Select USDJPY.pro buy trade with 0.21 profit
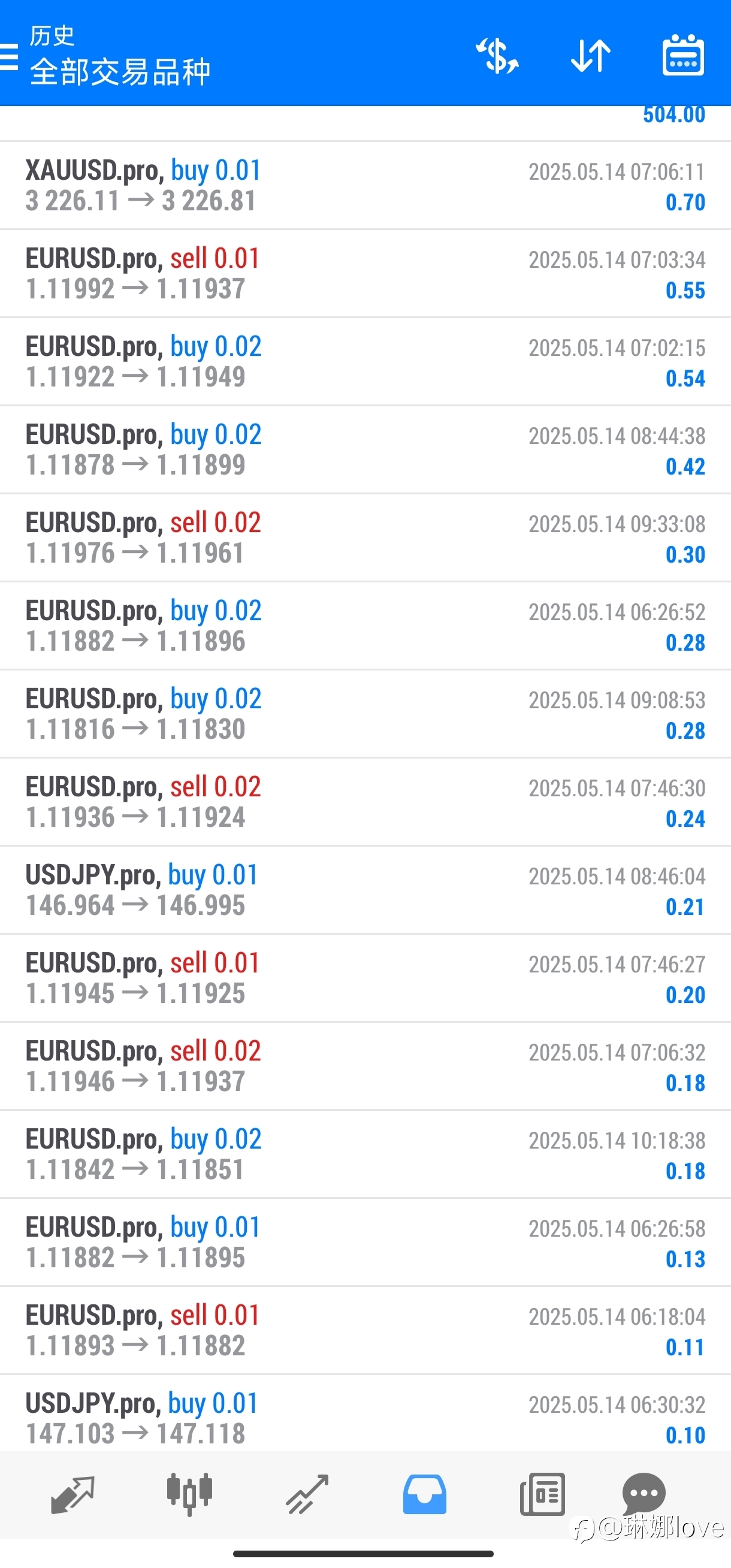 (365, 890)
